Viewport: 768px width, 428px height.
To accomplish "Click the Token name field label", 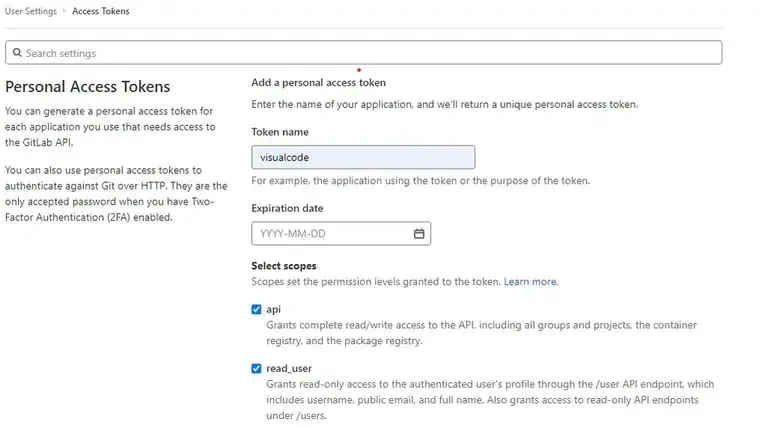I will coord(280,132).
